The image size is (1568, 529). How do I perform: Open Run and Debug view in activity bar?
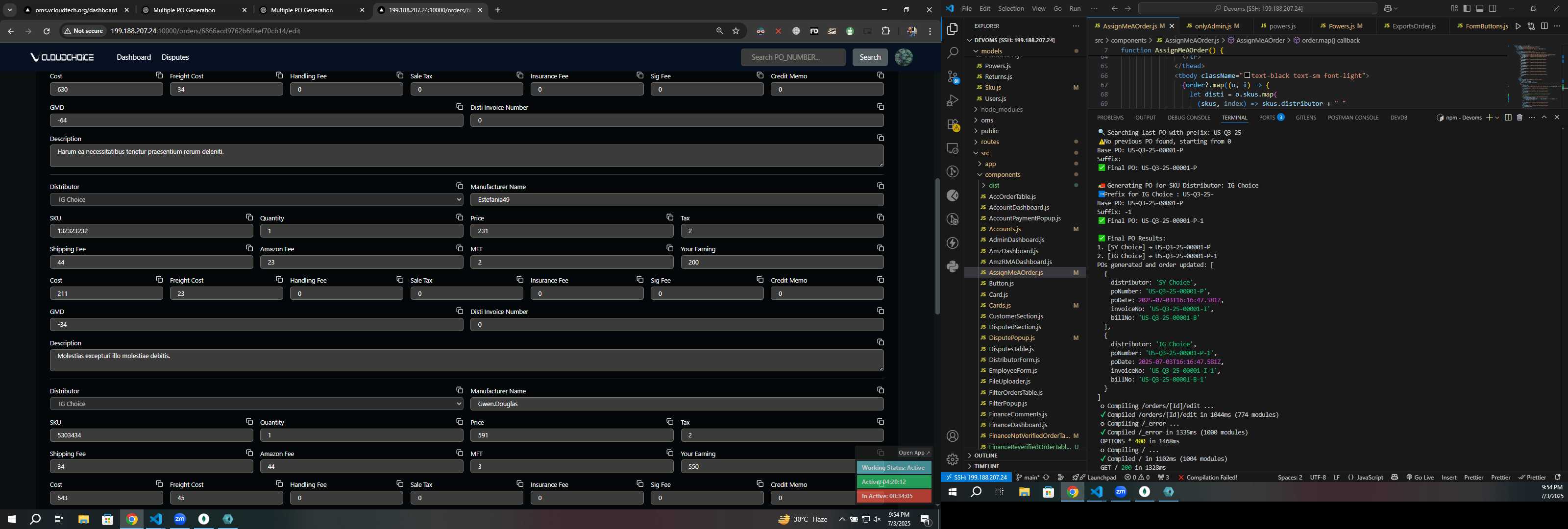click(x=953, y=100)
